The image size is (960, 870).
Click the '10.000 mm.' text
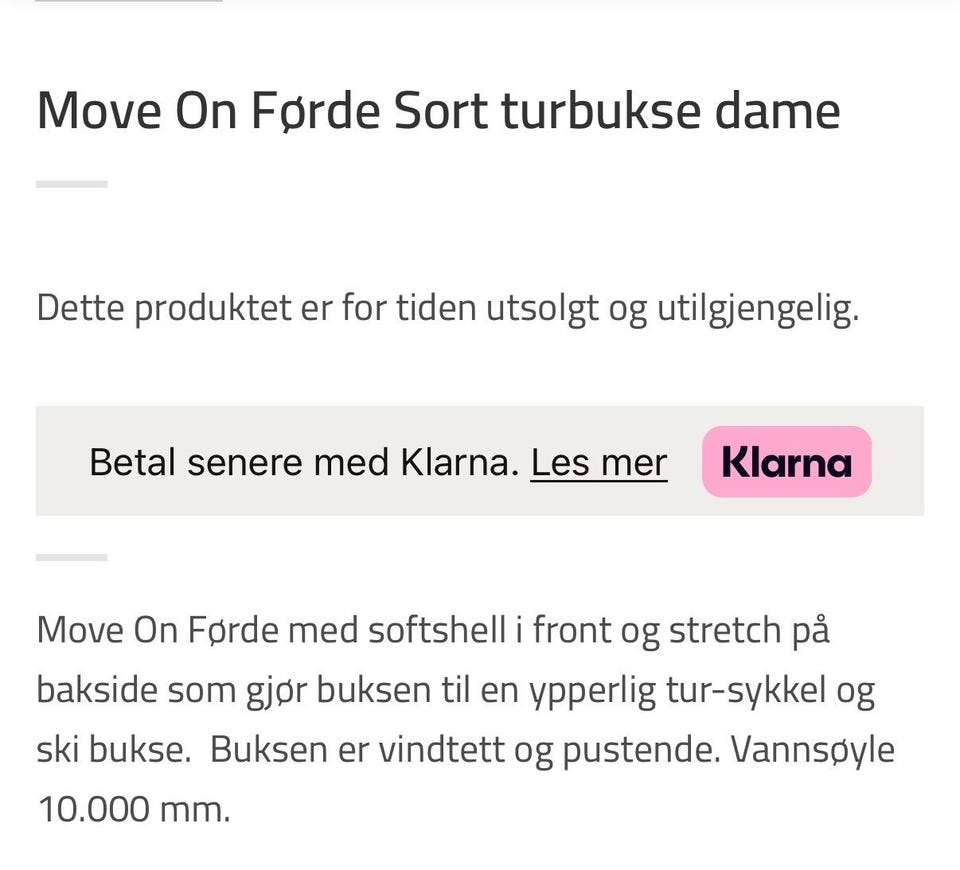pyautogui.click(x=133, y=809)
